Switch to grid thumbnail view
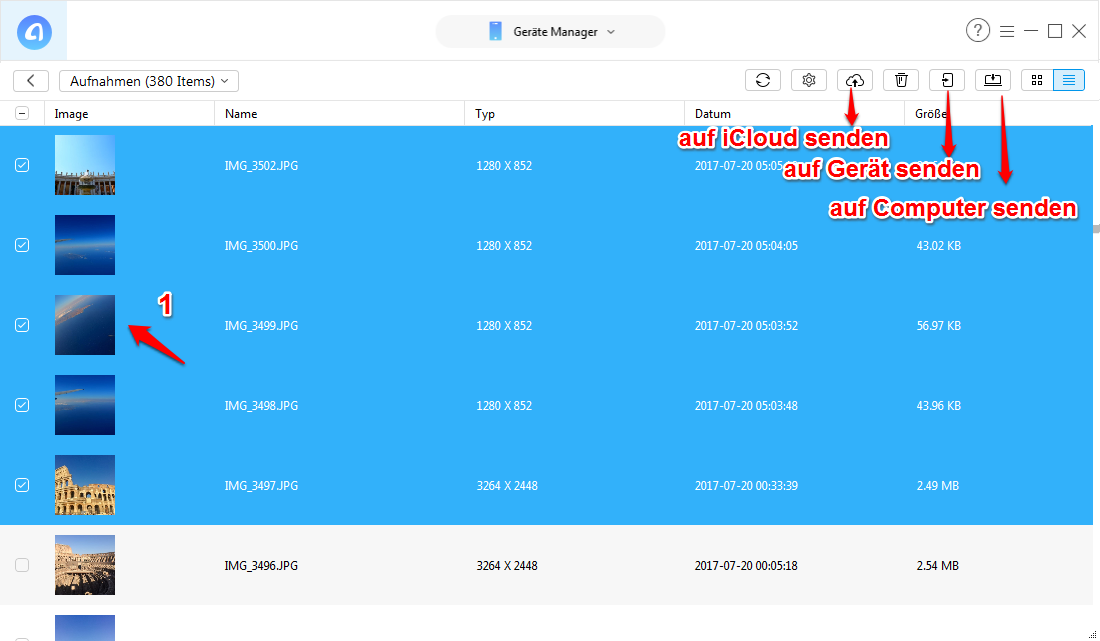The image size is (1100, 641). click(x=1037, y=81)
